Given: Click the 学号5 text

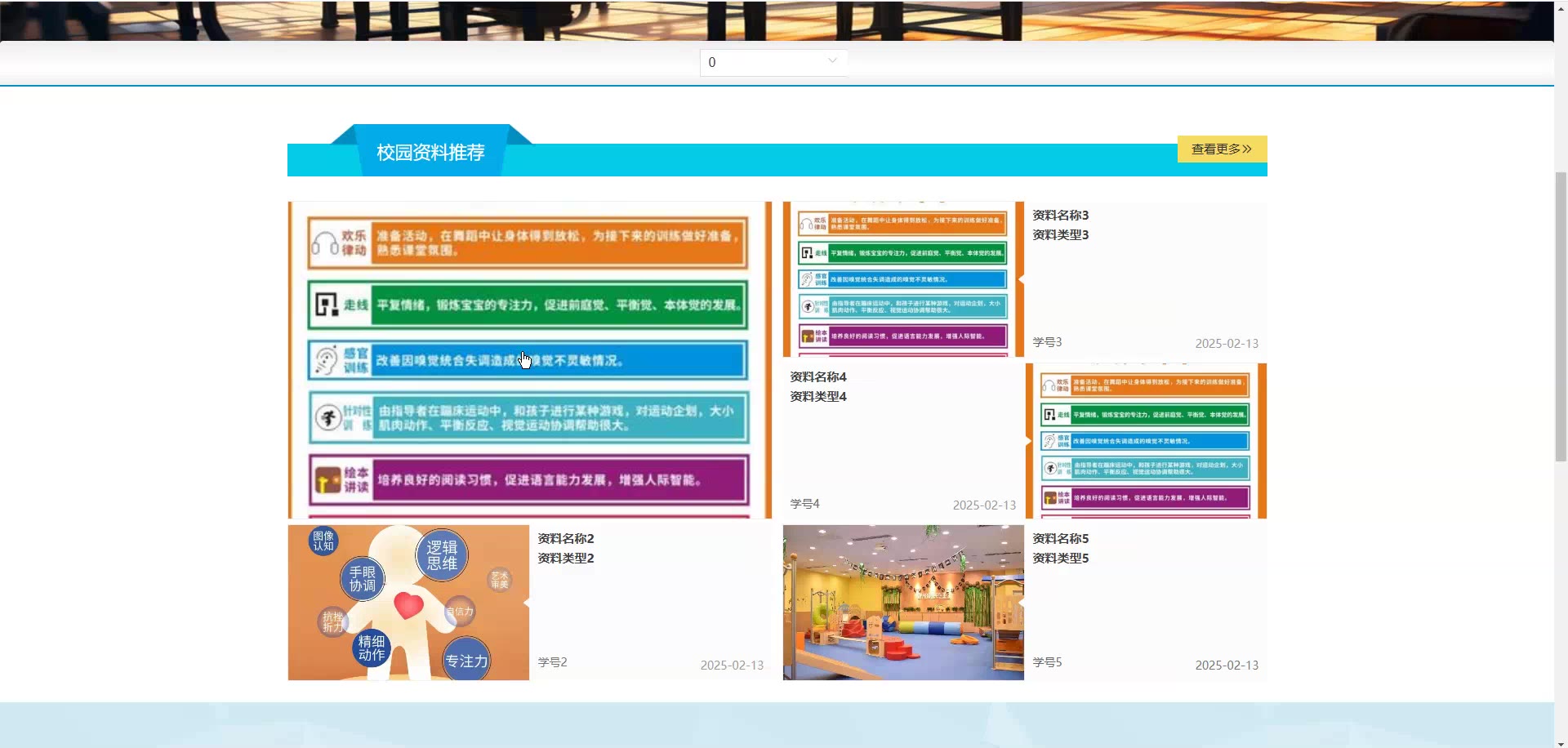Looking at the screenshot, I should (1047, 662).
